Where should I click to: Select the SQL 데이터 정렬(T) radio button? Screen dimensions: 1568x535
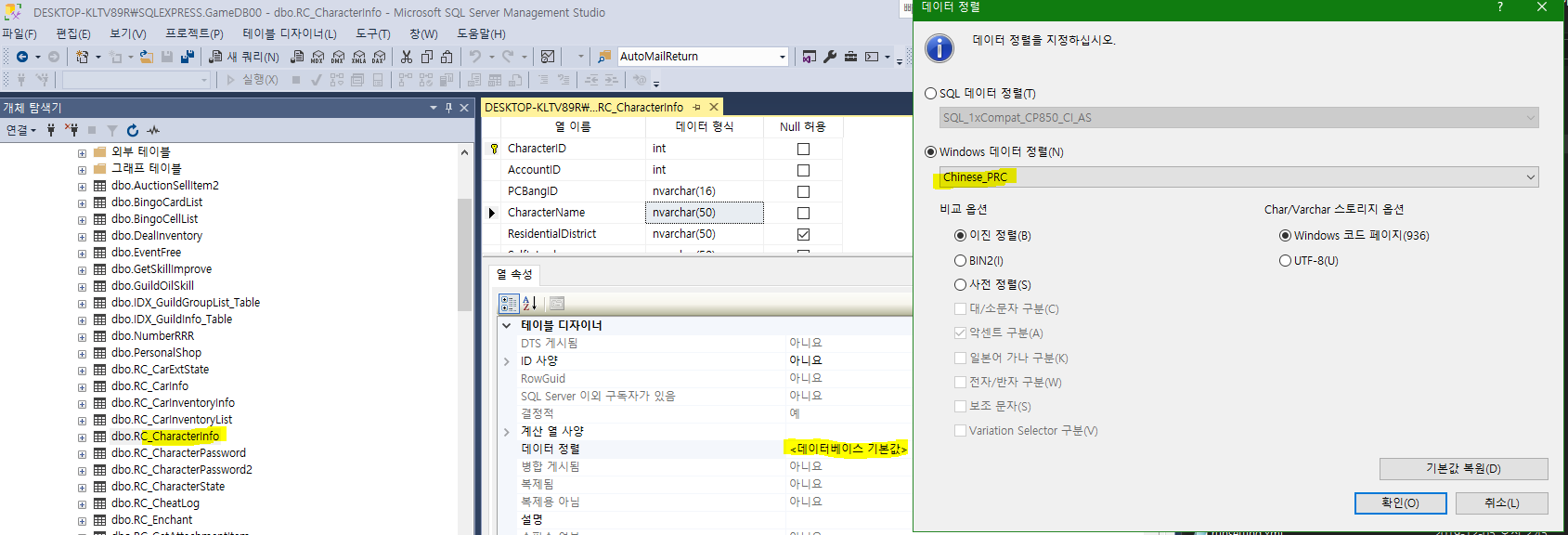pyautogui.click(x=930, y=93)
